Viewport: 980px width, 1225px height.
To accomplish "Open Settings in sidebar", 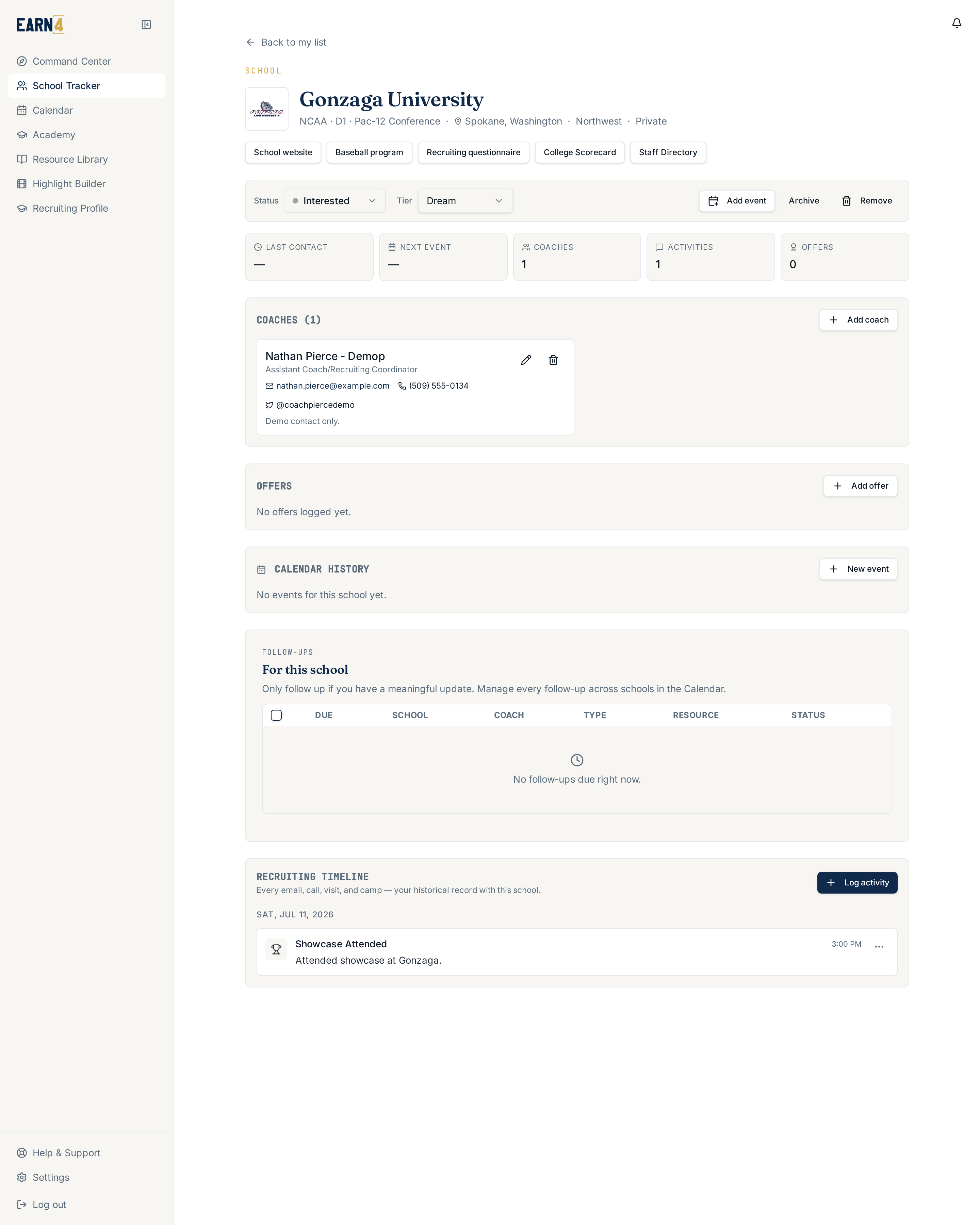I will [x=87, y=1177].
